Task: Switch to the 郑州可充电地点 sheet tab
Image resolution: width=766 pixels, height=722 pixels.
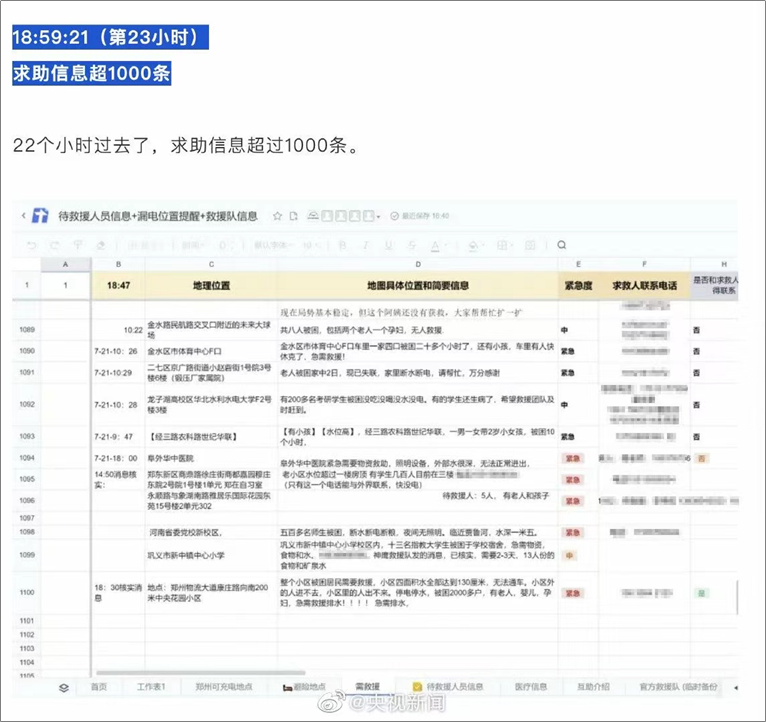Action: click(x=224, y=687)
